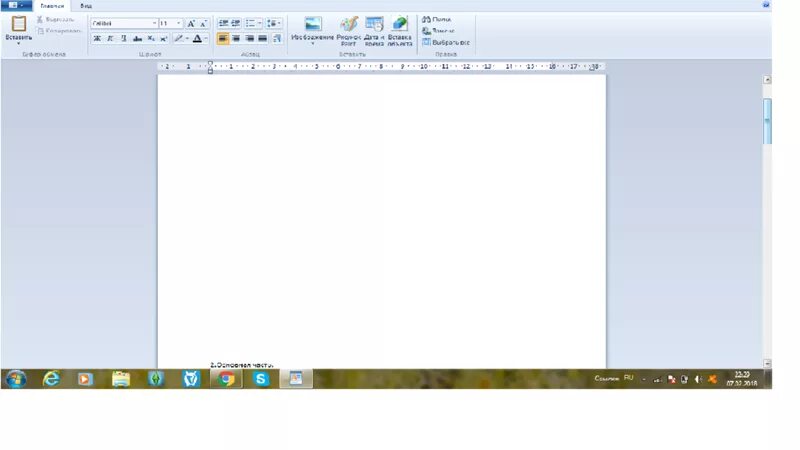
Task: Open the list style dropdown arrow
Action: point(260,23)
